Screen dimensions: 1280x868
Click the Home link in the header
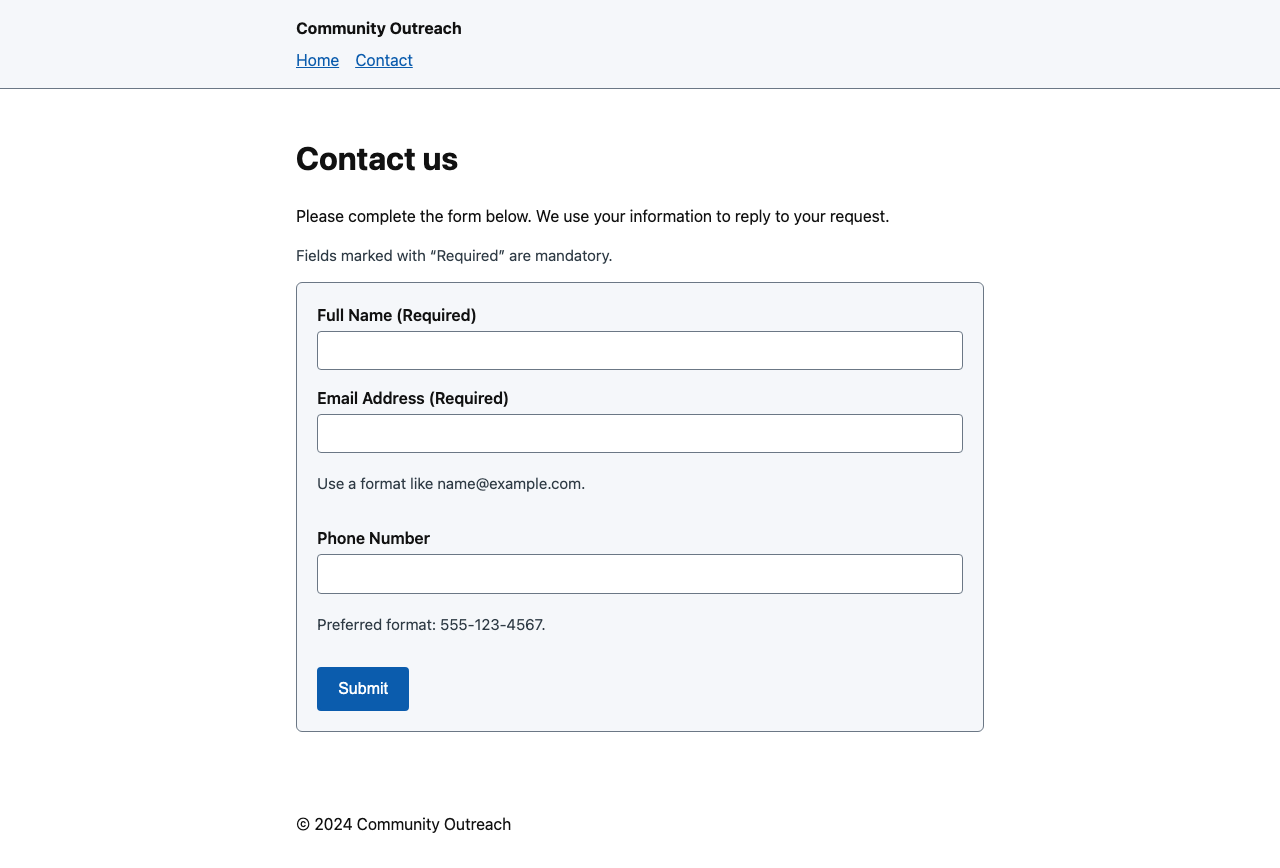coord(317,60)
